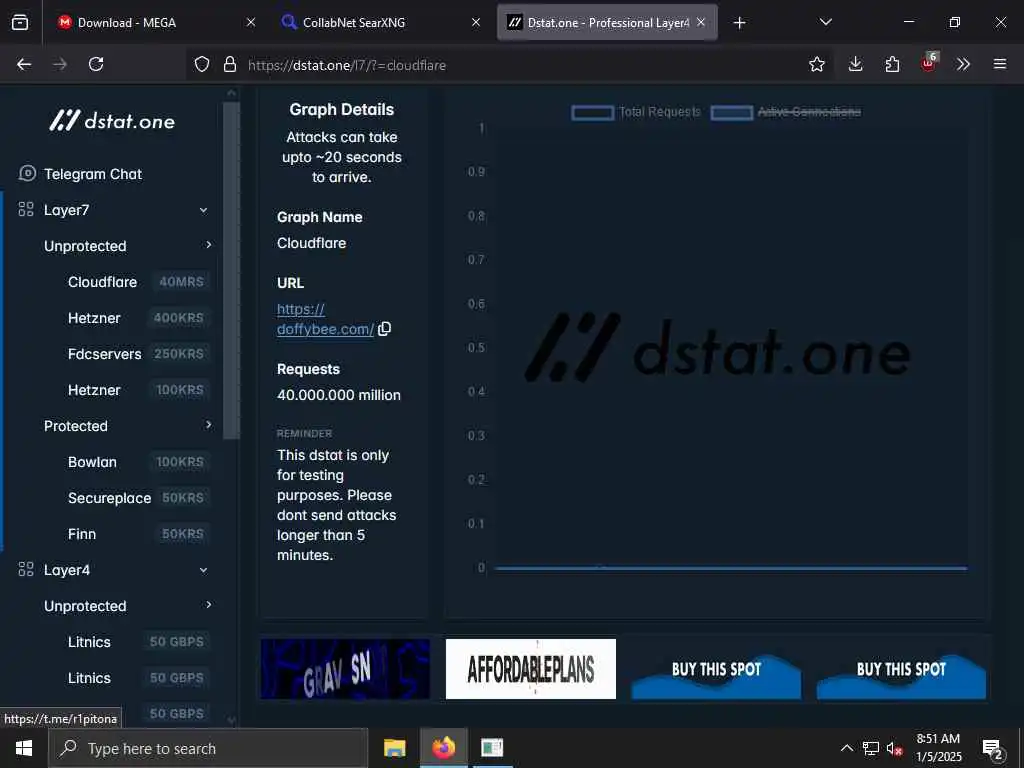Open the Windows Start menu

pyautogui.click(x=24, y=748)
